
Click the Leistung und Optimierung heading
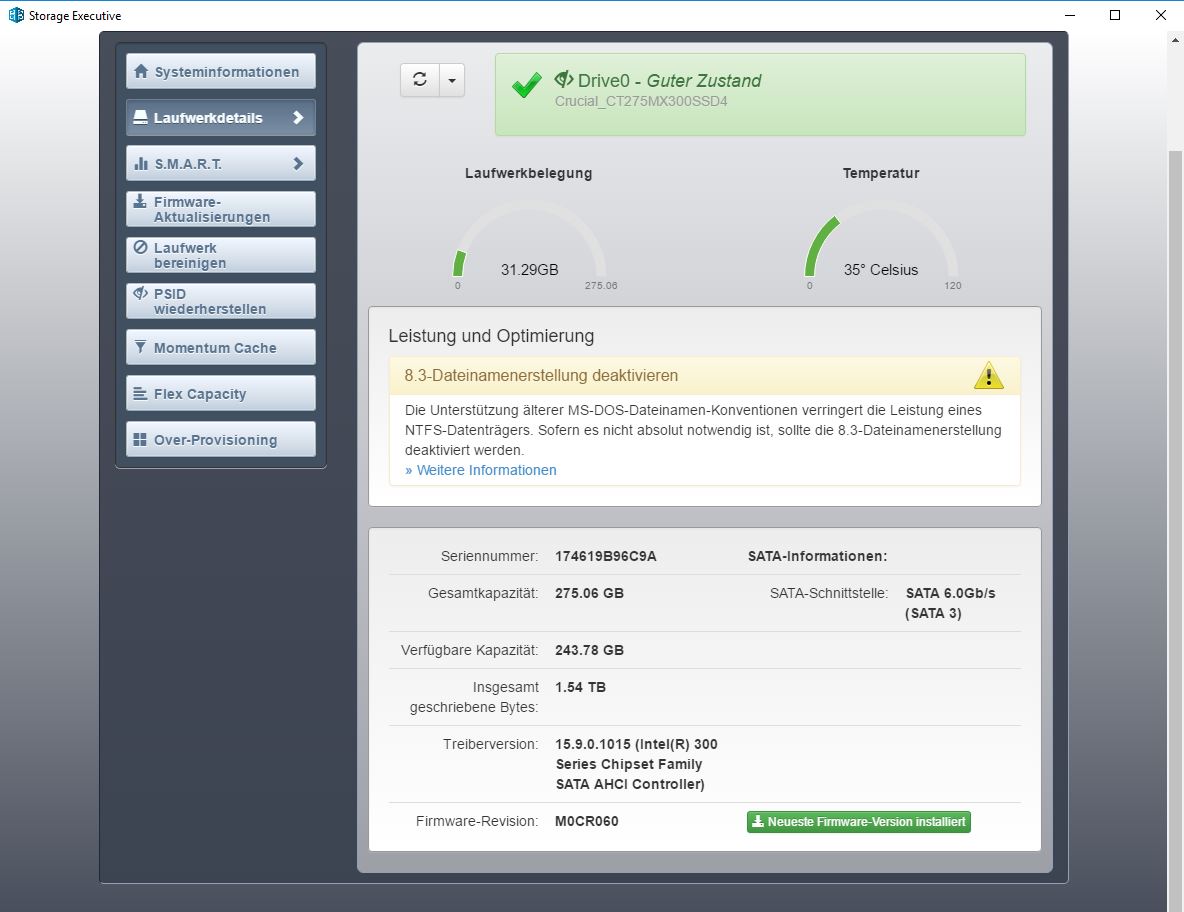point(491,336)
